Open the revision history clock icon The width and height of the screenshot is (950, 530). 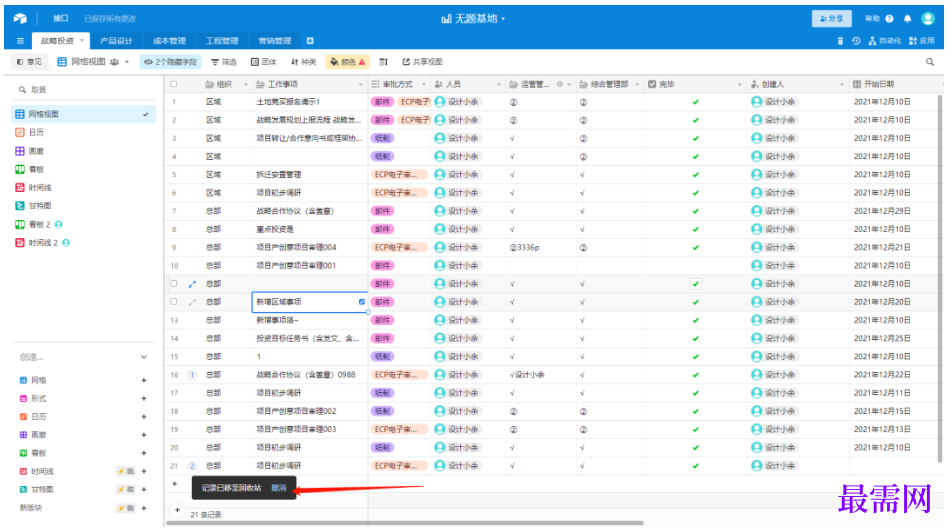pyautogui.click(x=856, y=41)
